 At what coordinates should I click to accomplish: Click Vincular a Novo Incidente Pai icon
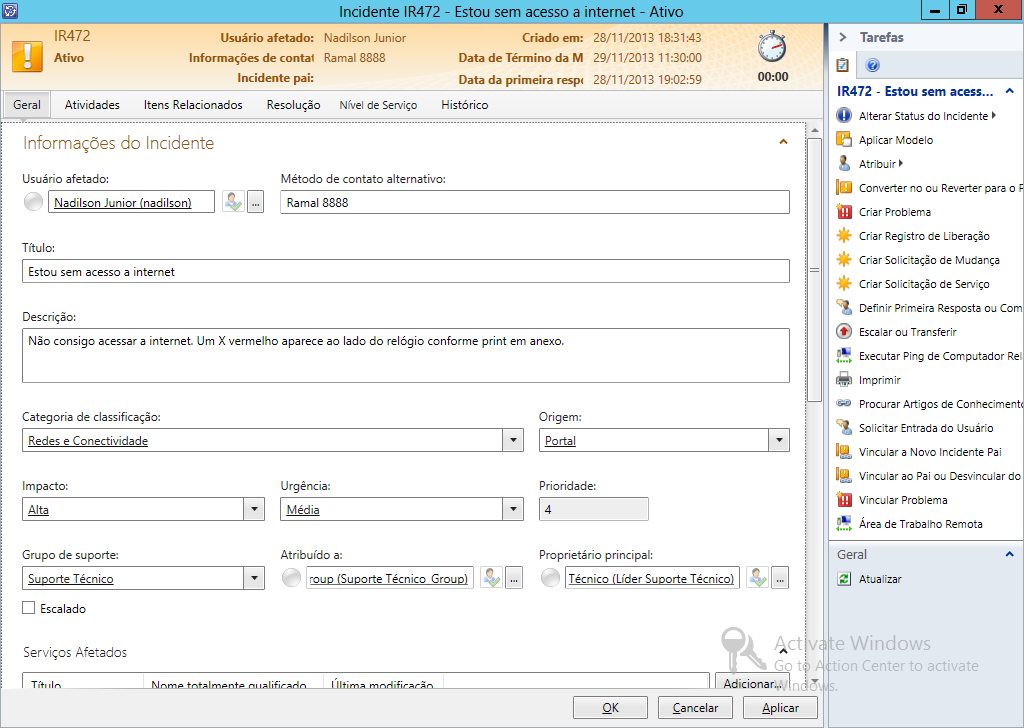[x=844, y=452]
